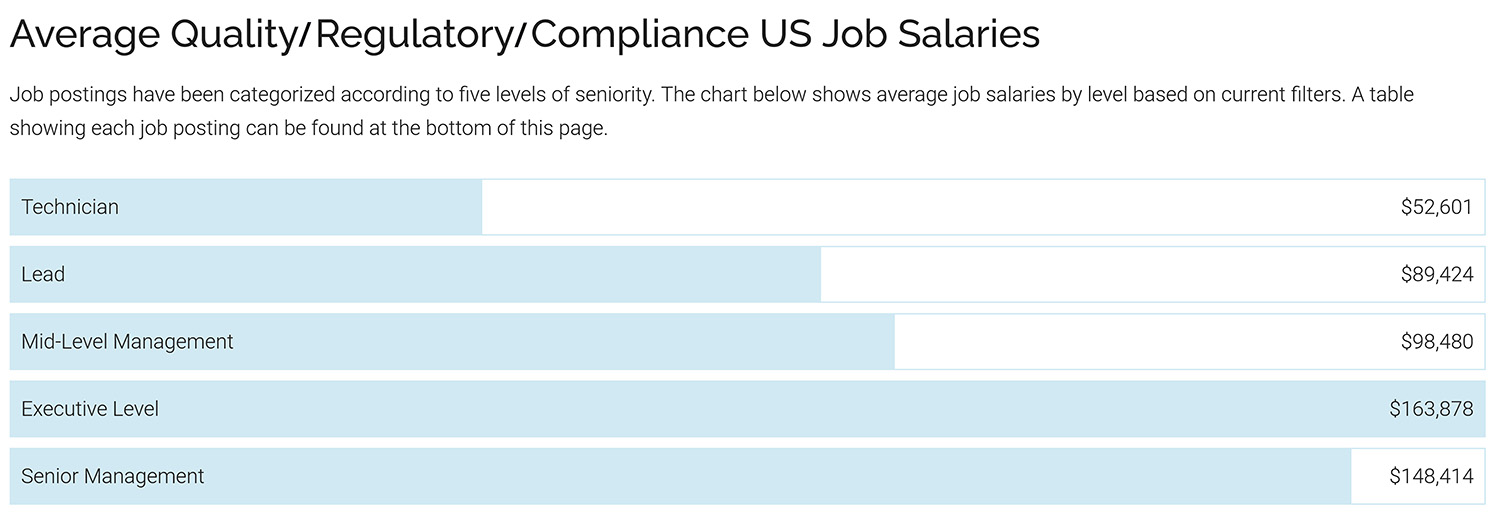Click the middle of Senior Management's blue fill
This screenshot has width=1499, height=524.
[680, 477]
